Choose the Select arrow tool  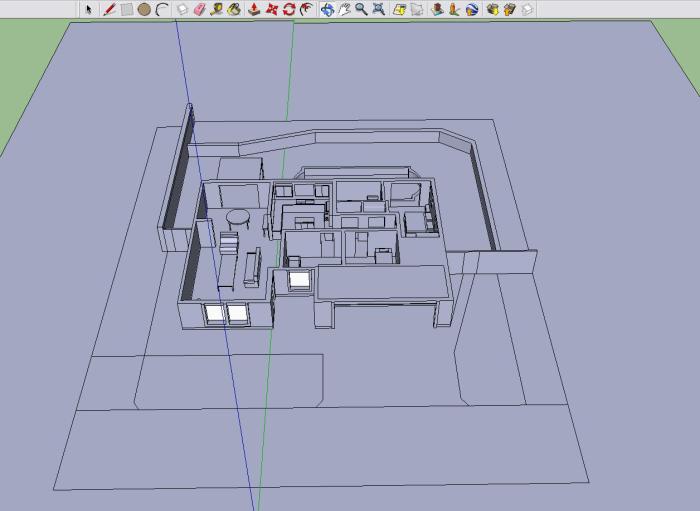tap(89, 9)
